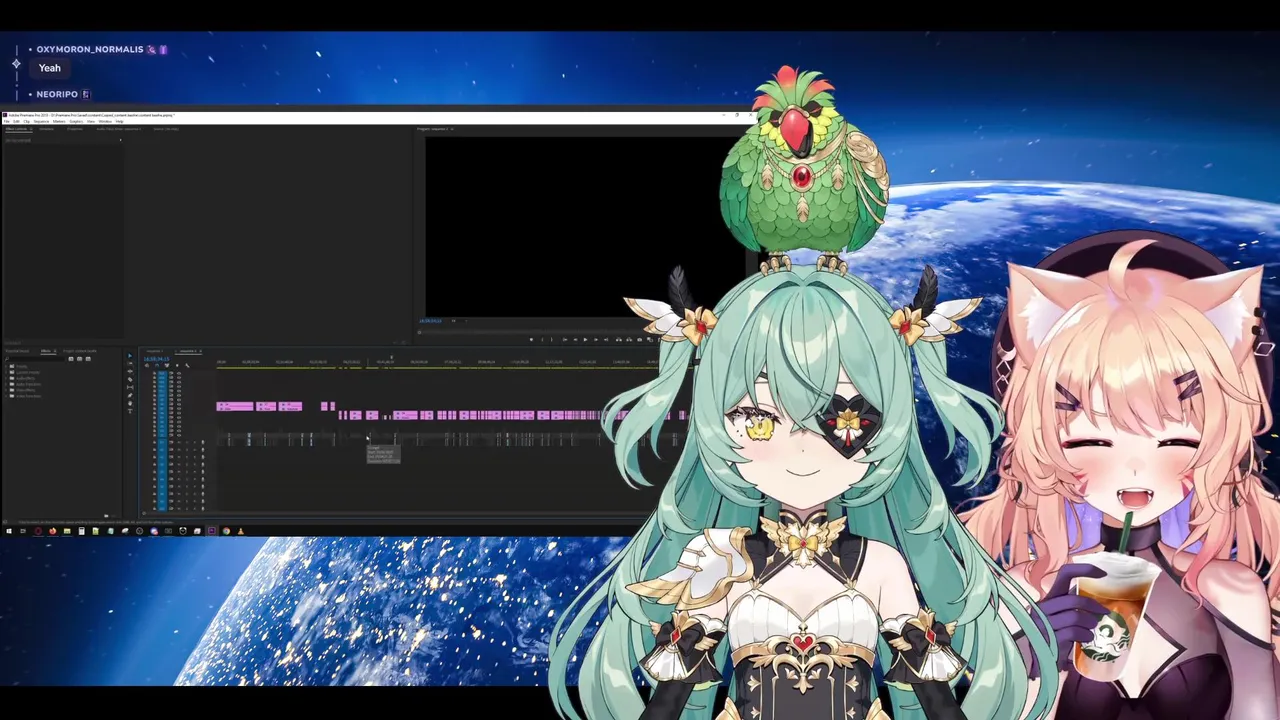Open the File menu in Premiere Pro
The width and height of the screenshot is (1280, 720).
(x=6, y=121)
